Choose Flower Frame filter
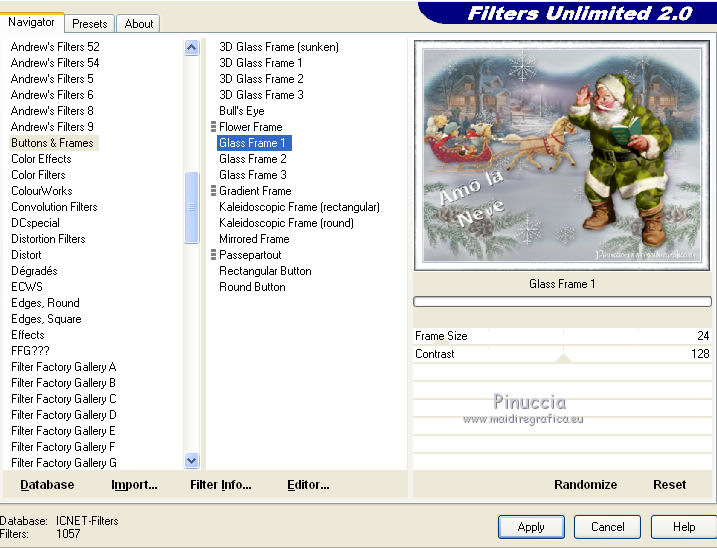This screenshot has width=717, height=548. coord(251,127)
